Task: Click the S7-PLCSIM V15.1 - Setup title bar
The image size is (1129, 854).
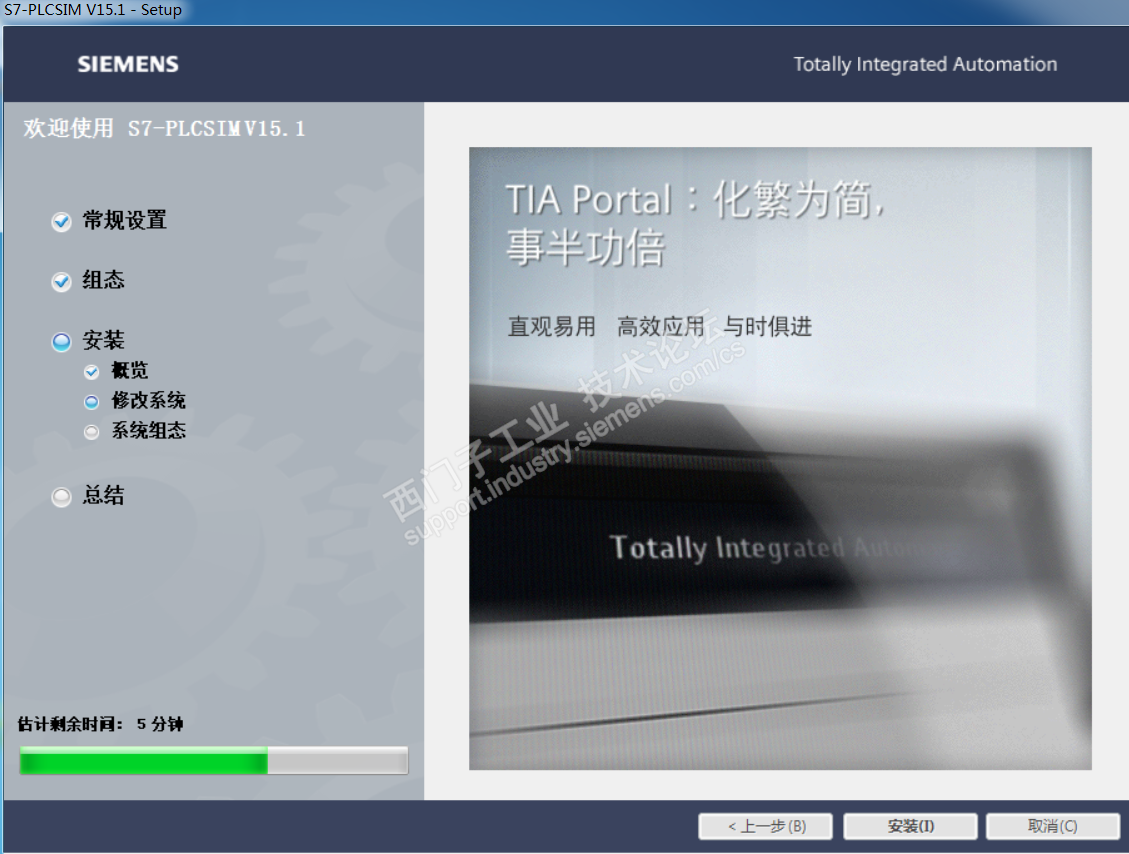Action: (564, 11)
